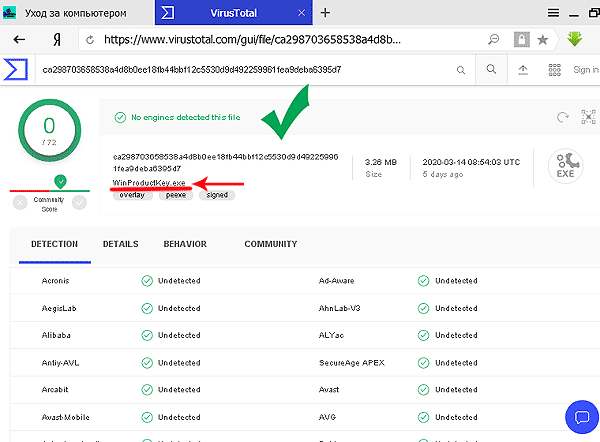Click the small magnifier inside hash field
600x442 pixels.
click(461, 70)
